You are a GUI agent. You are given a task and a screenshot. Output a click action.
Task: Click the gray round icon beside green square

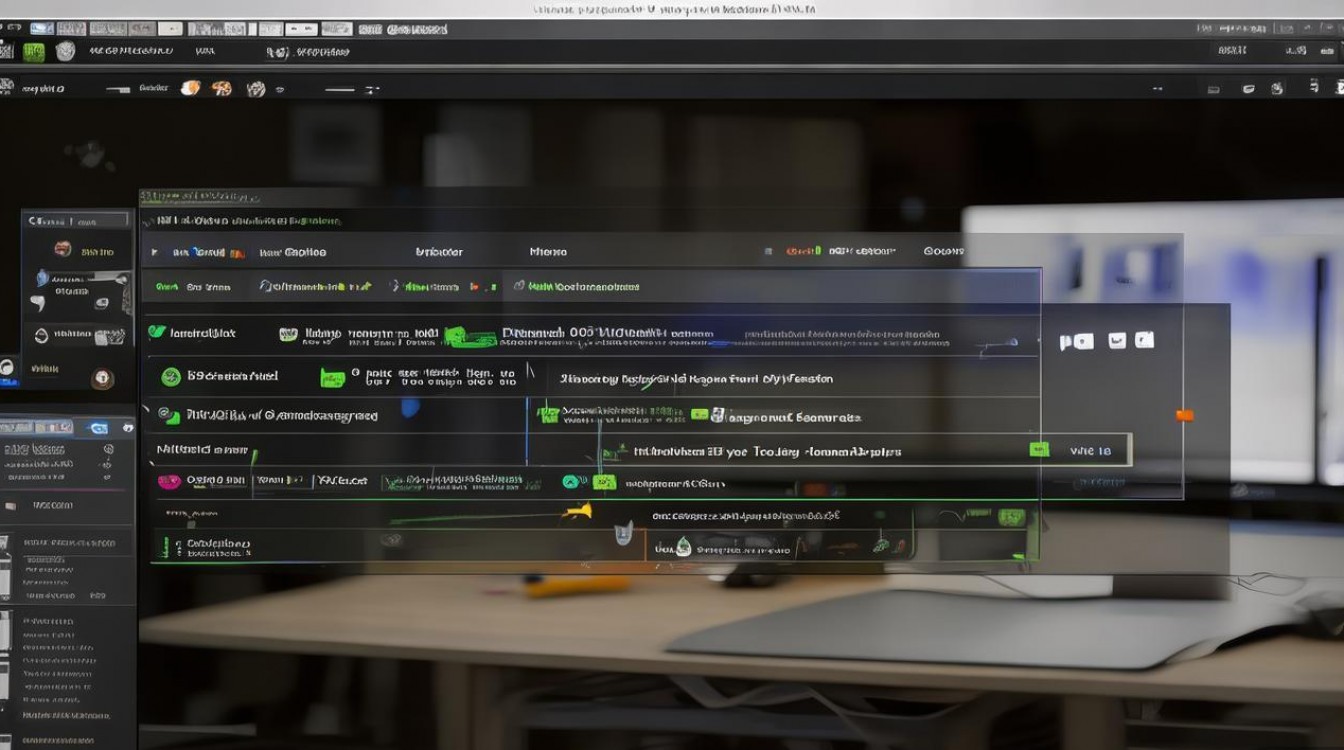click(x=66, y=51)
